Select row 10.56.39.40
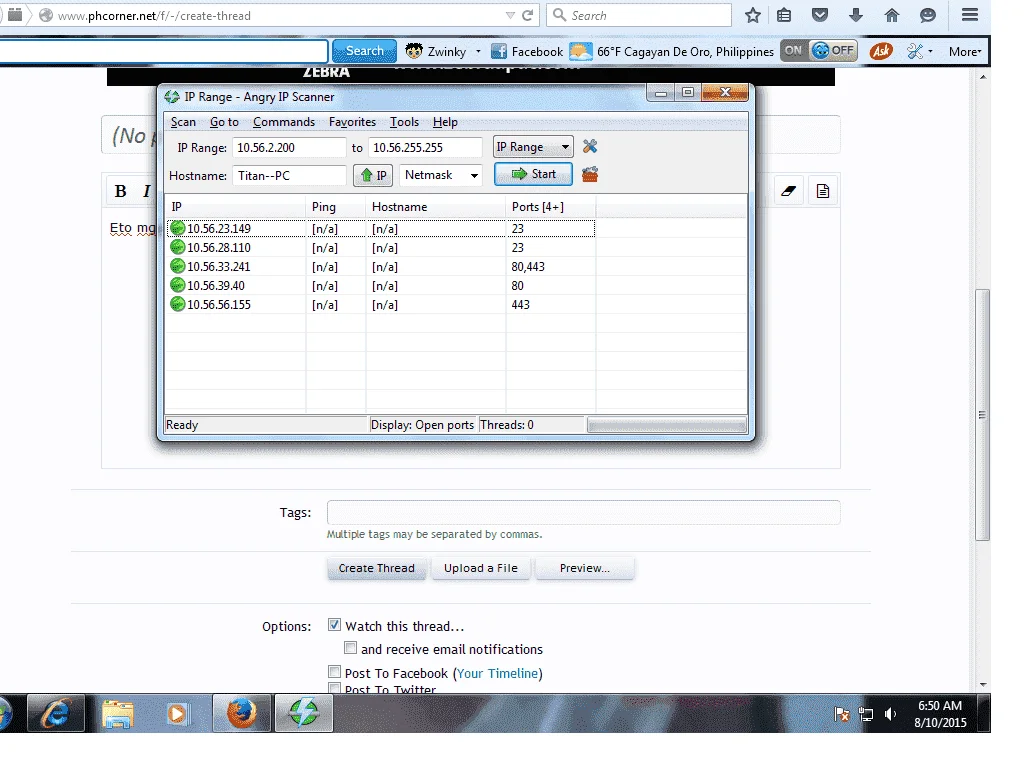 point(381,285)
